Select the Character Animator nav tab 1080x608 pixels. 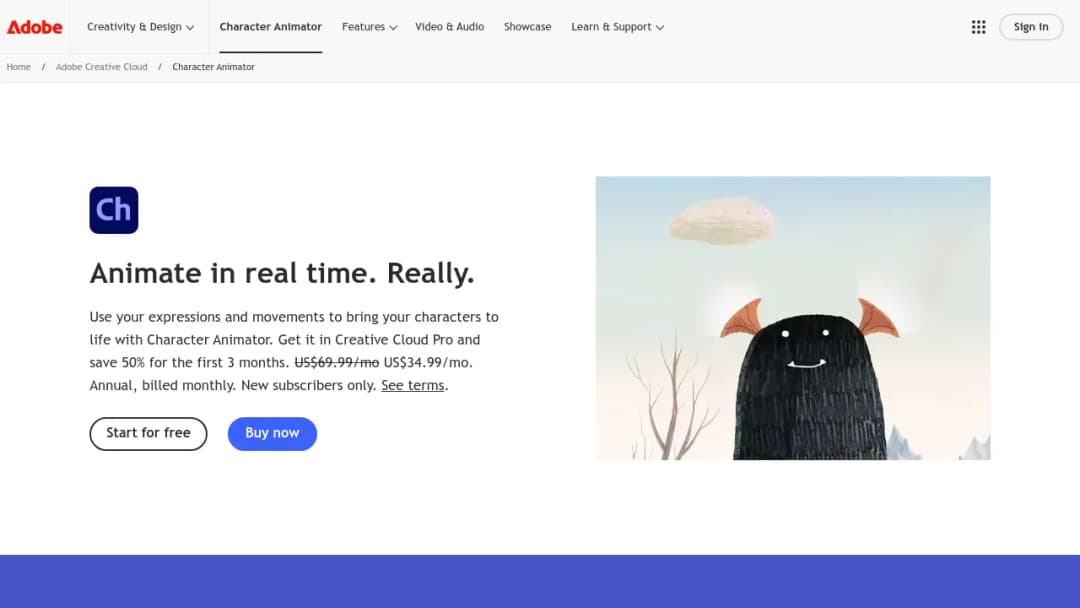(271, 27)
